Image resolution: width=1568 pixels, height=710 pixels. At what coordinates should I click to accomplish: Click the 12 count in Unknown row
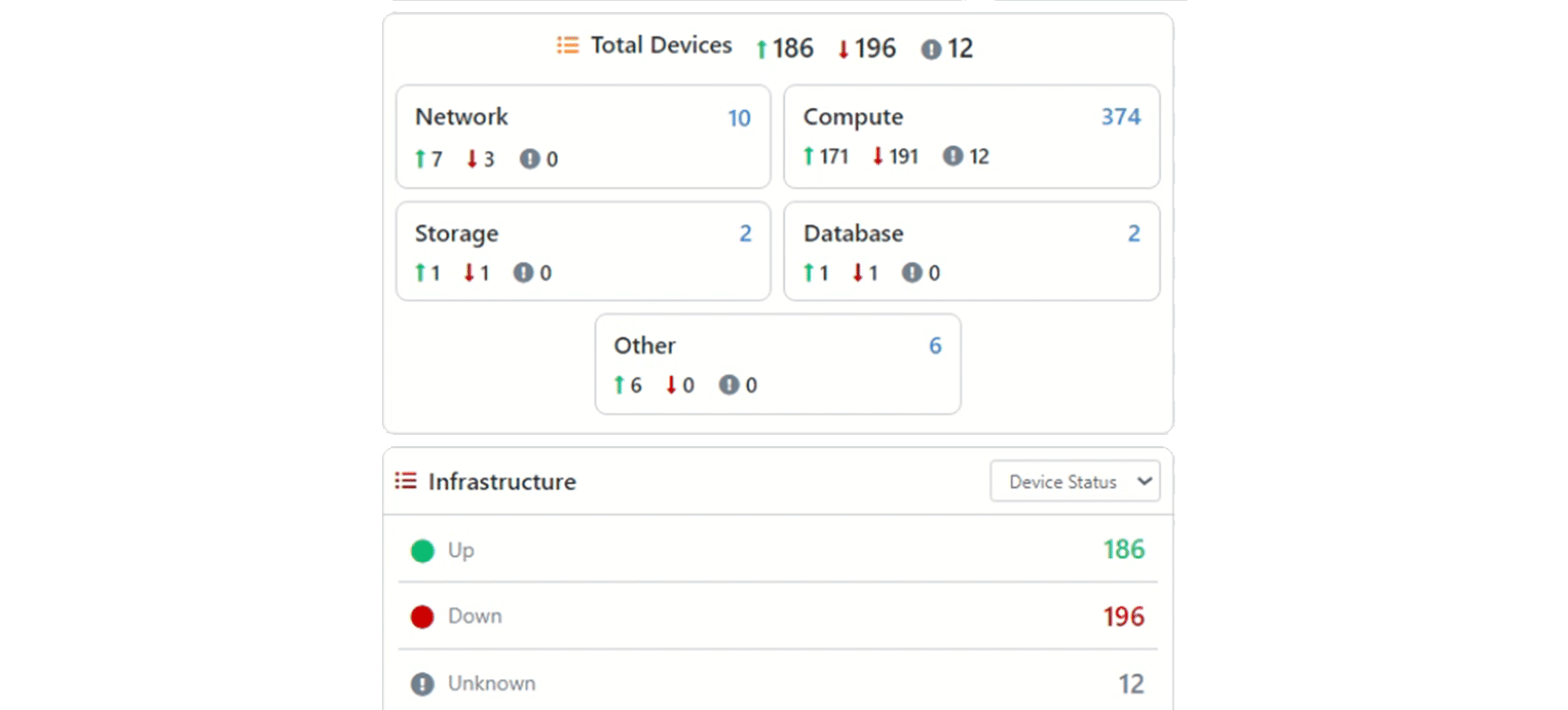(x=1131, y=684)
